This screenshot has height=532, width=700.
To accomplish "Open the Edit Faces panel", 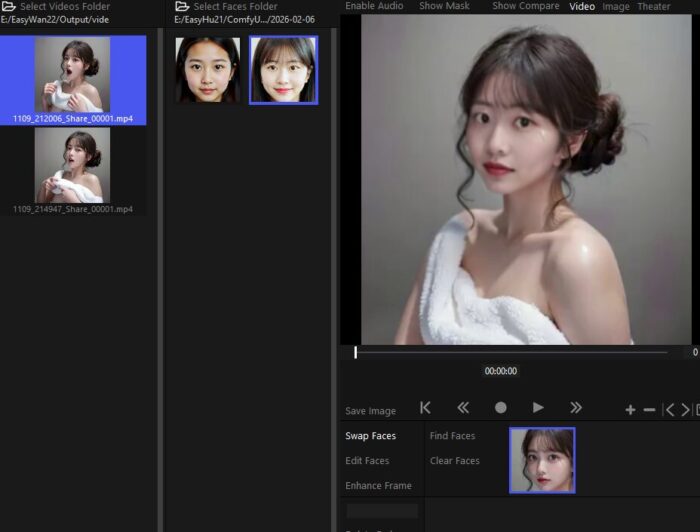I will click(367, 461).
